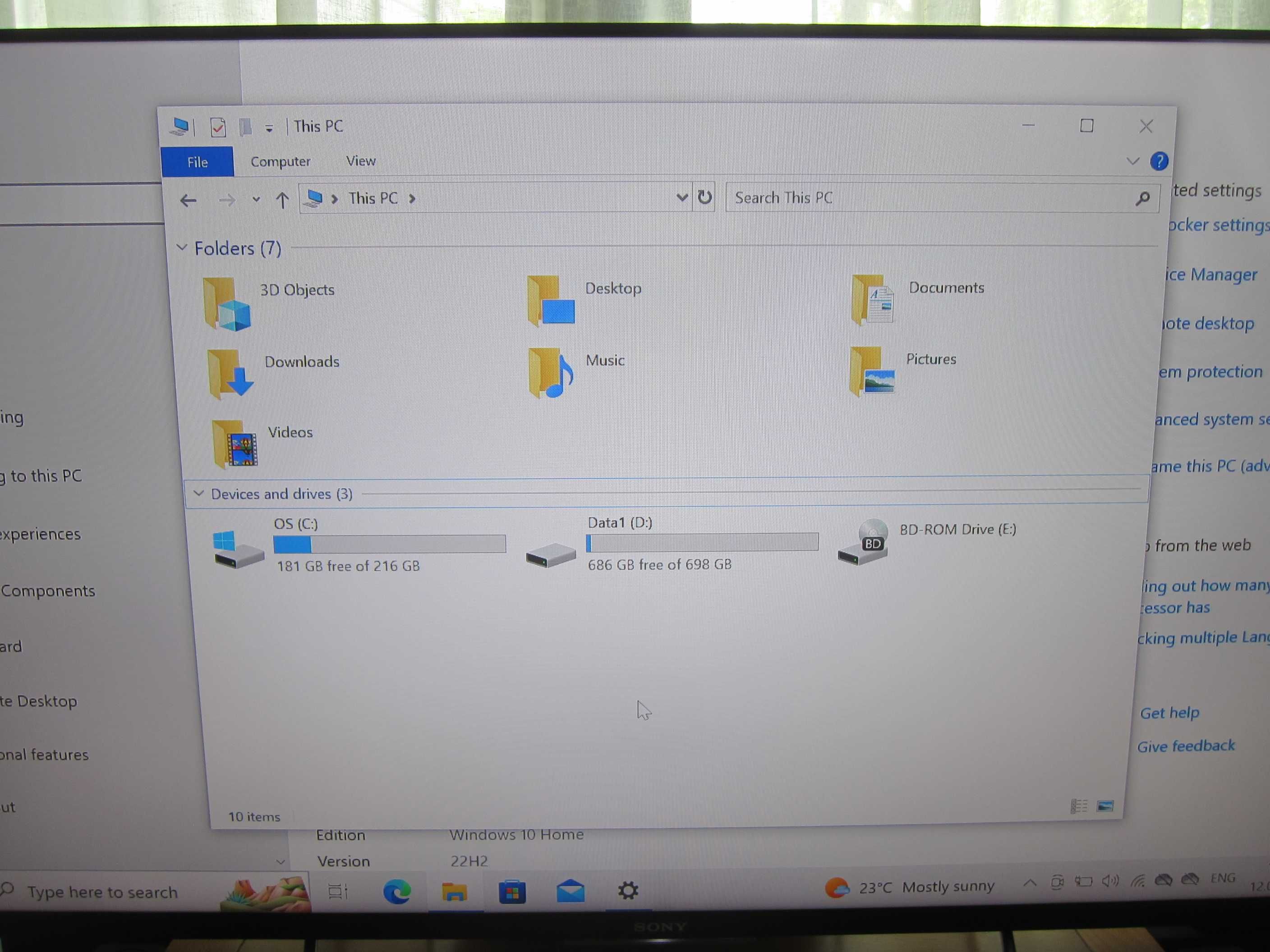Show hidden system tray icons
The height and width of the screenshot is (952, 1270).
click(x=1030, y=883)
